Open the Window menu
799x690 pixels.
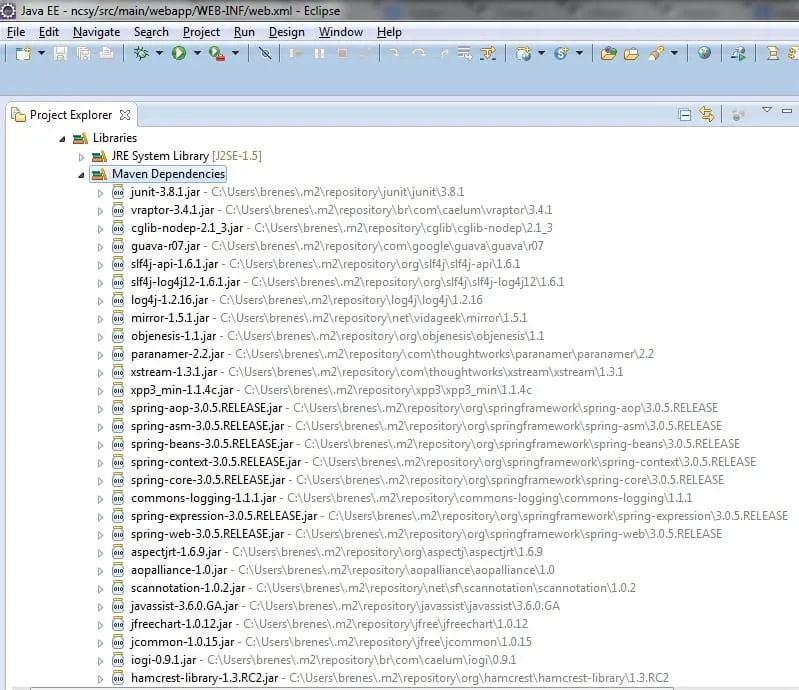[340, 32]
